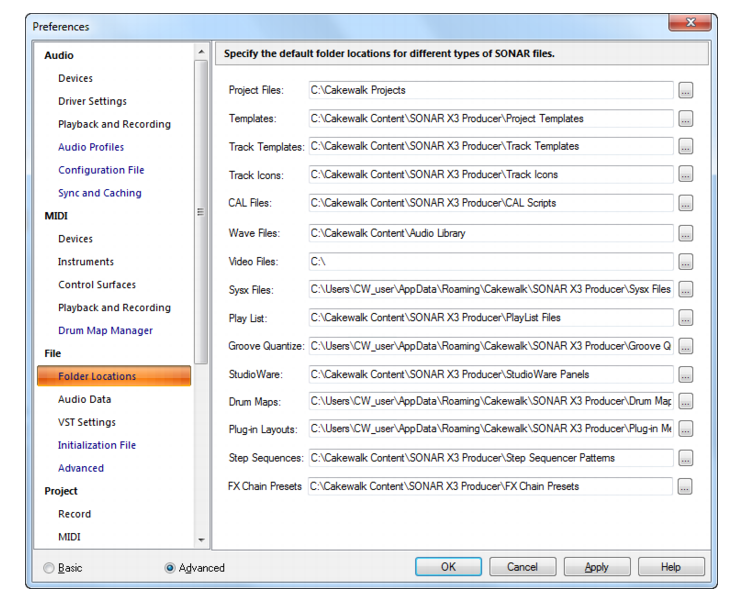Click the OK button
Image resolution: width=730 pixels, height=606 pixels.
pyautogui.click(x=448, y=567)
